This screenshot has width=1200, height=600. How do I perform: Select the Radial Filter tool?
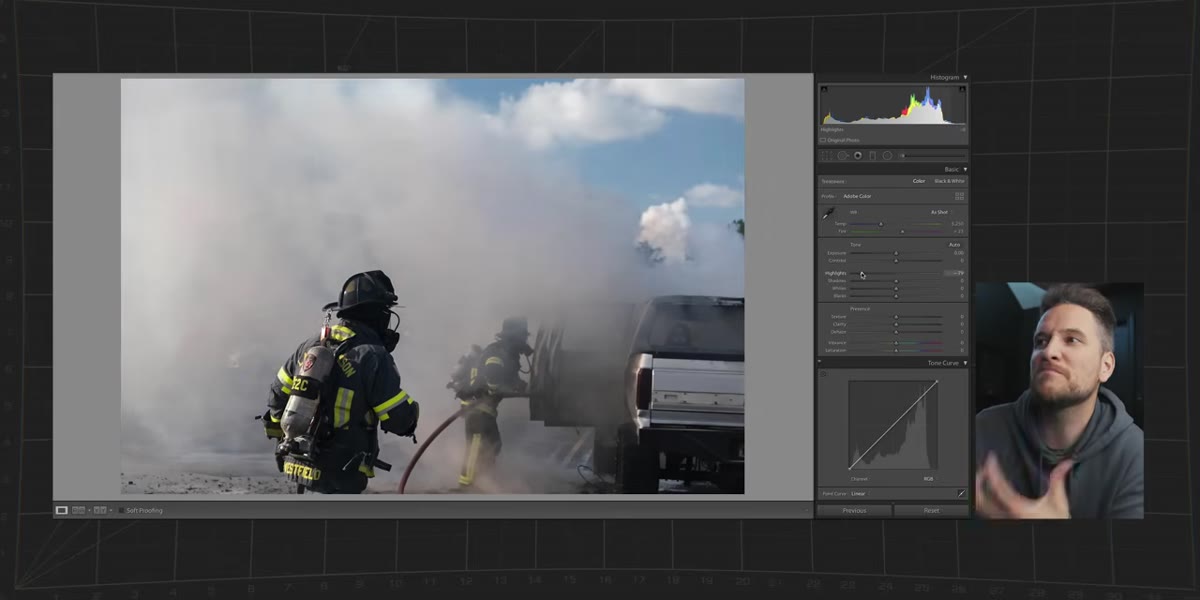(x=887, y=155)
